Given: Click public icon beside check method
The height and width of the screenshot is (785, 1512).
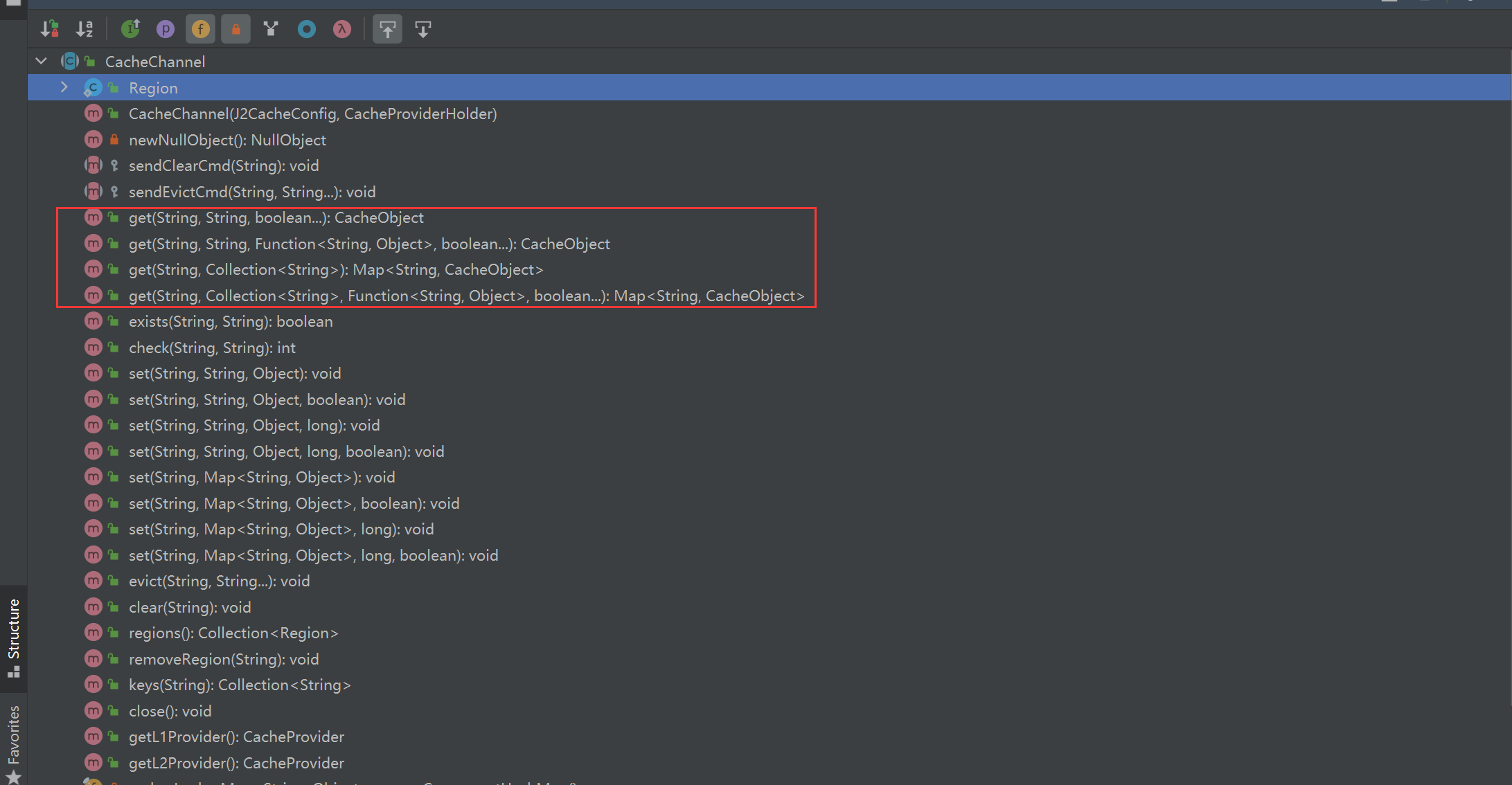Looking at the screenshot, I should pyautogui.click(x=114, y=348).
